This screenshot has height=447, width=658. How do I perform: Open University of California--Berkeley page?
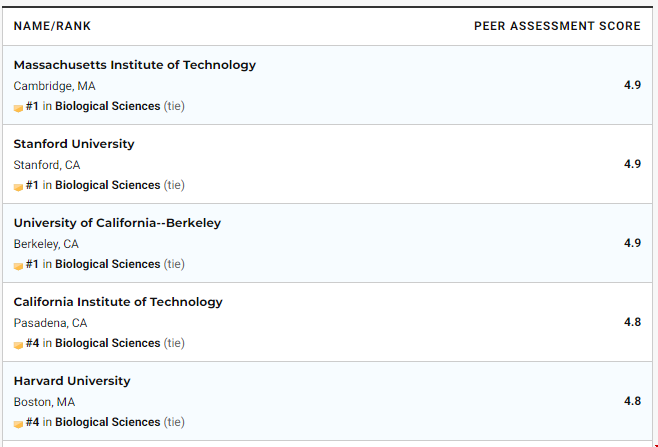point(117,223)
